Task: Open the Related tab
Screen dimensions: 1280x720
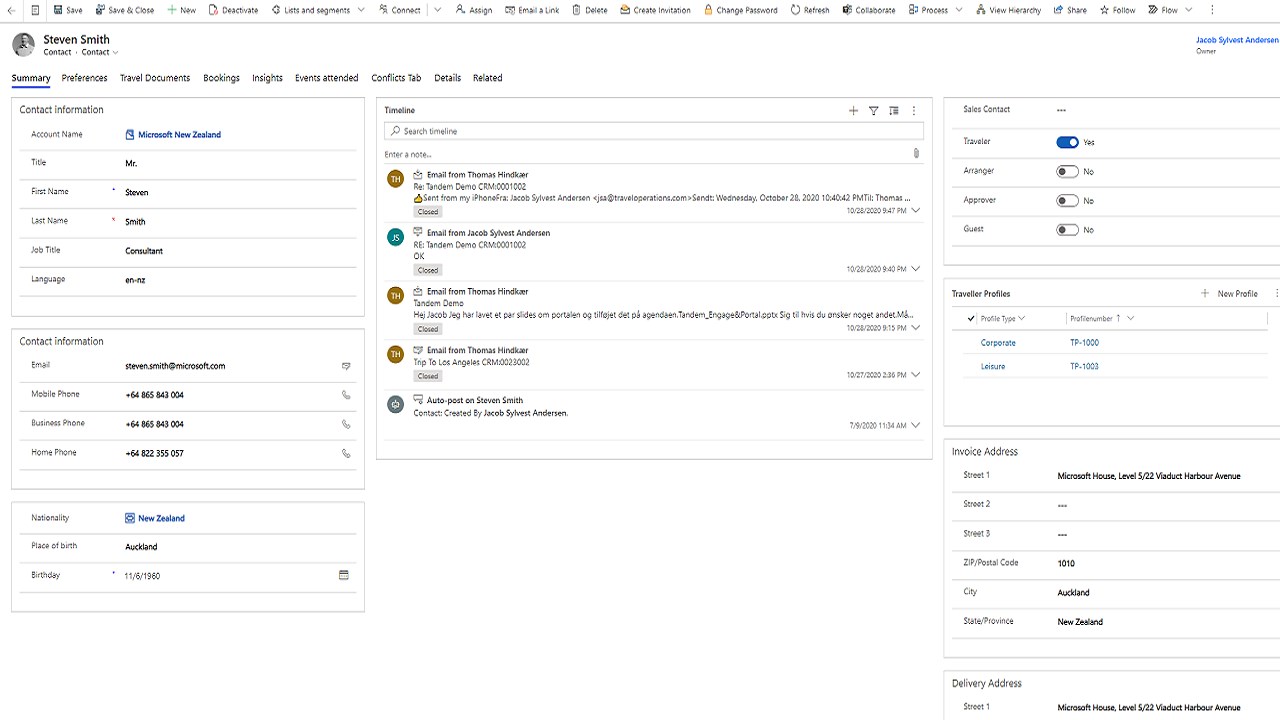Action: (x=487, y=78)
